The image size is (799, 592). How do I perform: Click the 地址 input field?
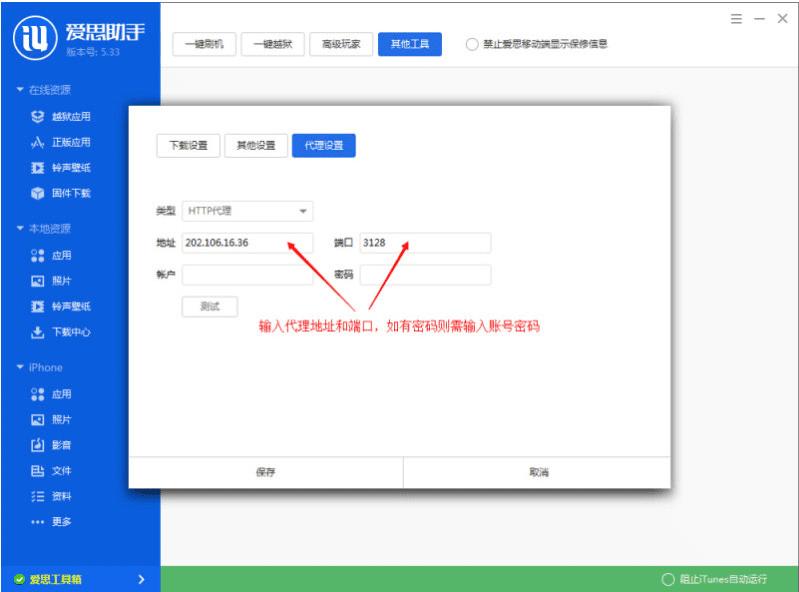247,243
